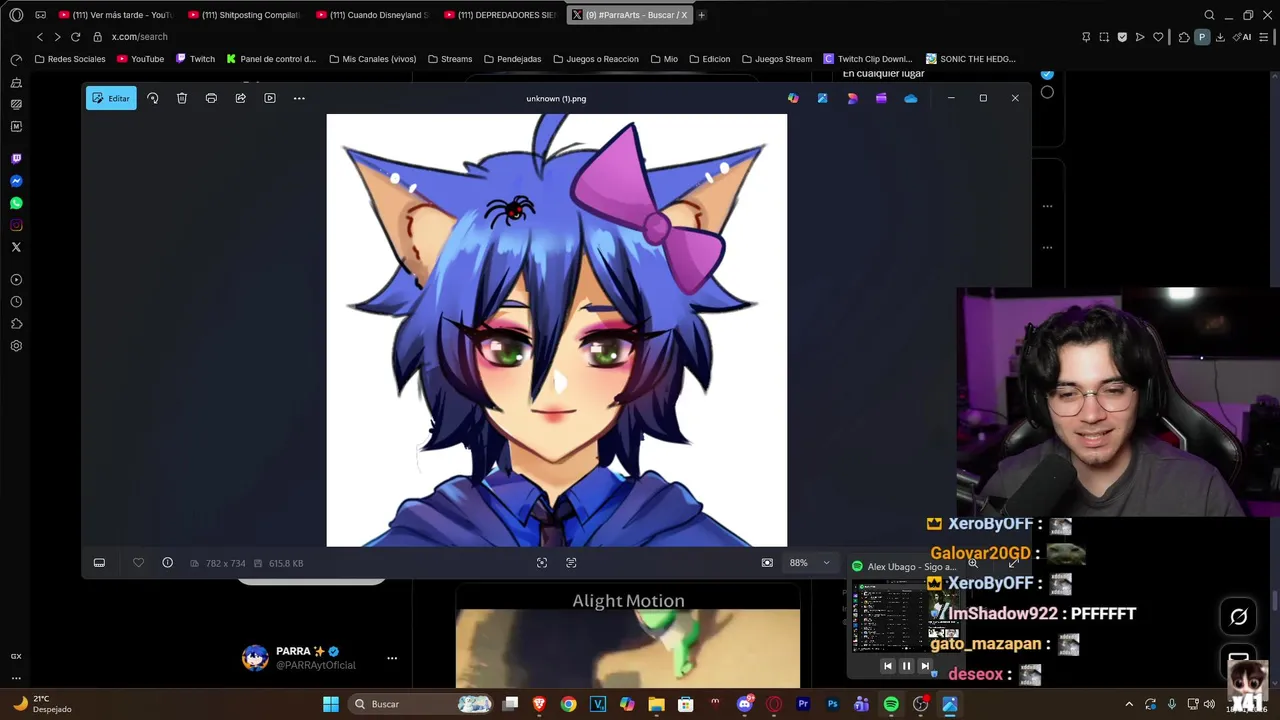
Task: Show file info in Photos bottom bar
Action: (167, 563)
